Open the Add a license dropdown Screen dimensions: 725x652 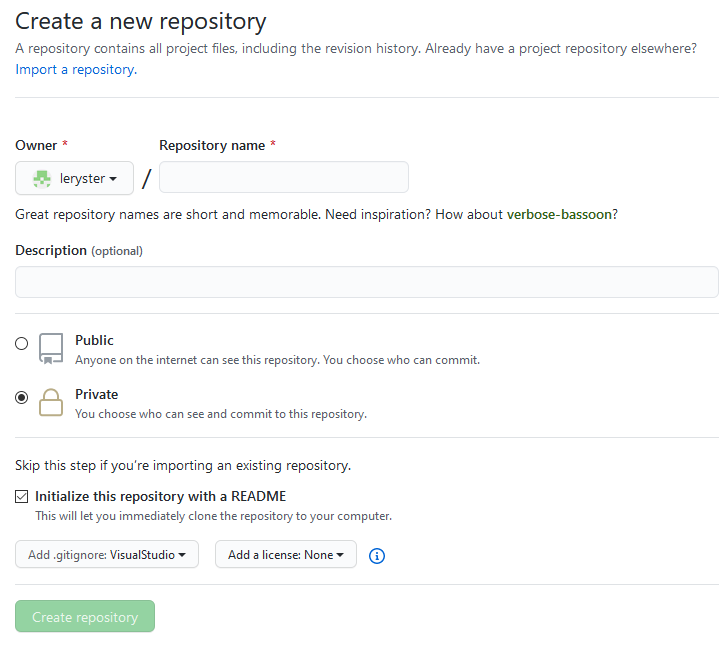click(x=285, y=555)
